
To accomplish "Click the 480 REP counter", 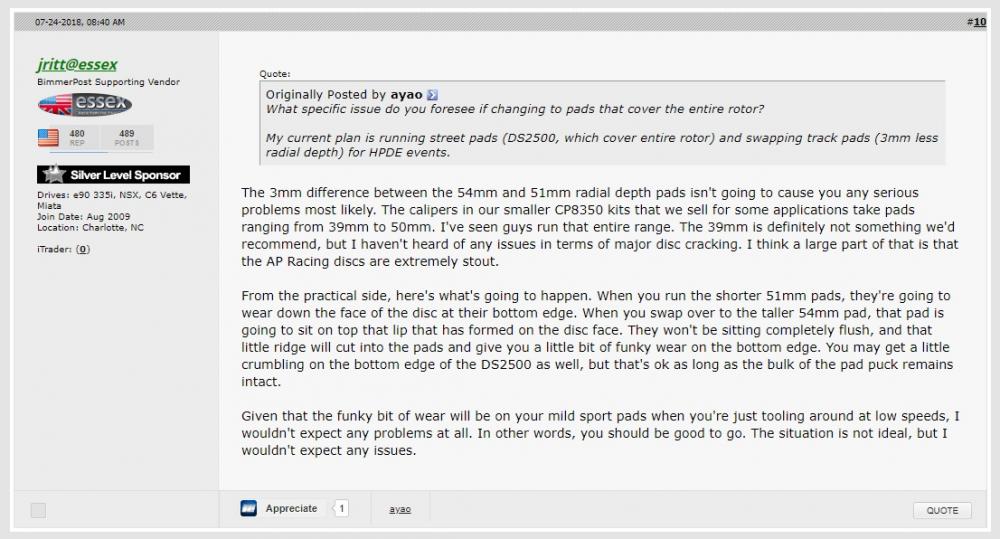I will coord(77,137).
